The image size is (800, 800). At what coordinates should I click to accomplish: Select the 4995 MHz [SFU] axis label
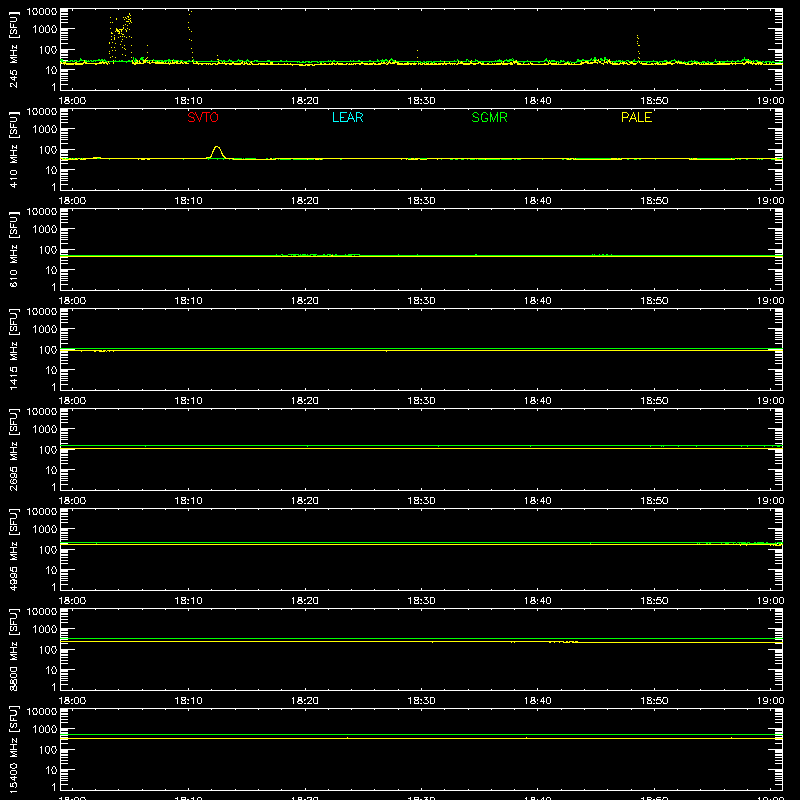click(x=14, y=549)
